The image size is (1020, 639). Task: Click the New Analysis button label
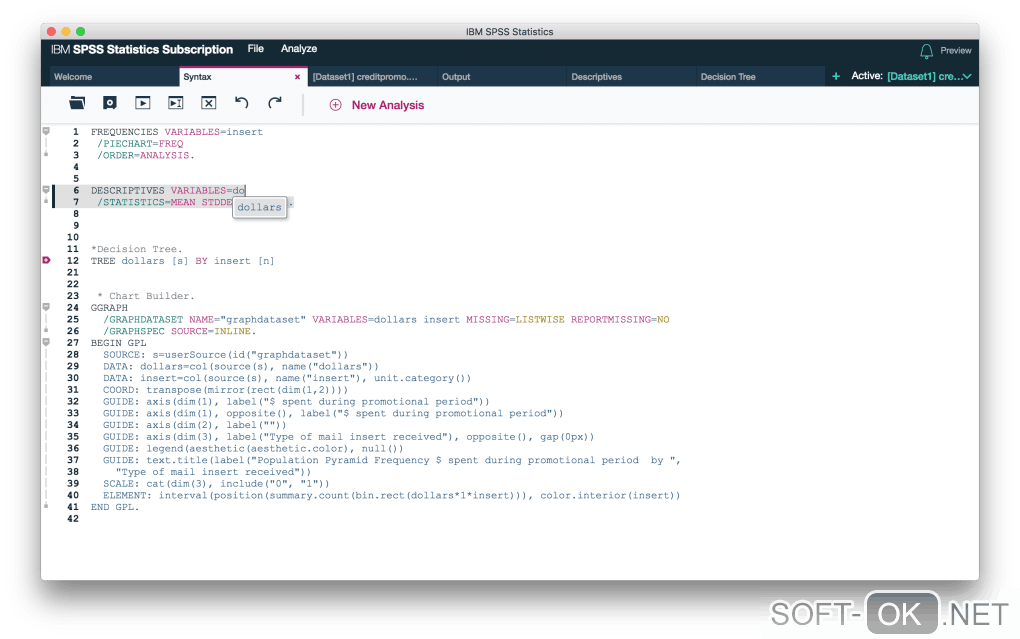(x=388, y=105)
